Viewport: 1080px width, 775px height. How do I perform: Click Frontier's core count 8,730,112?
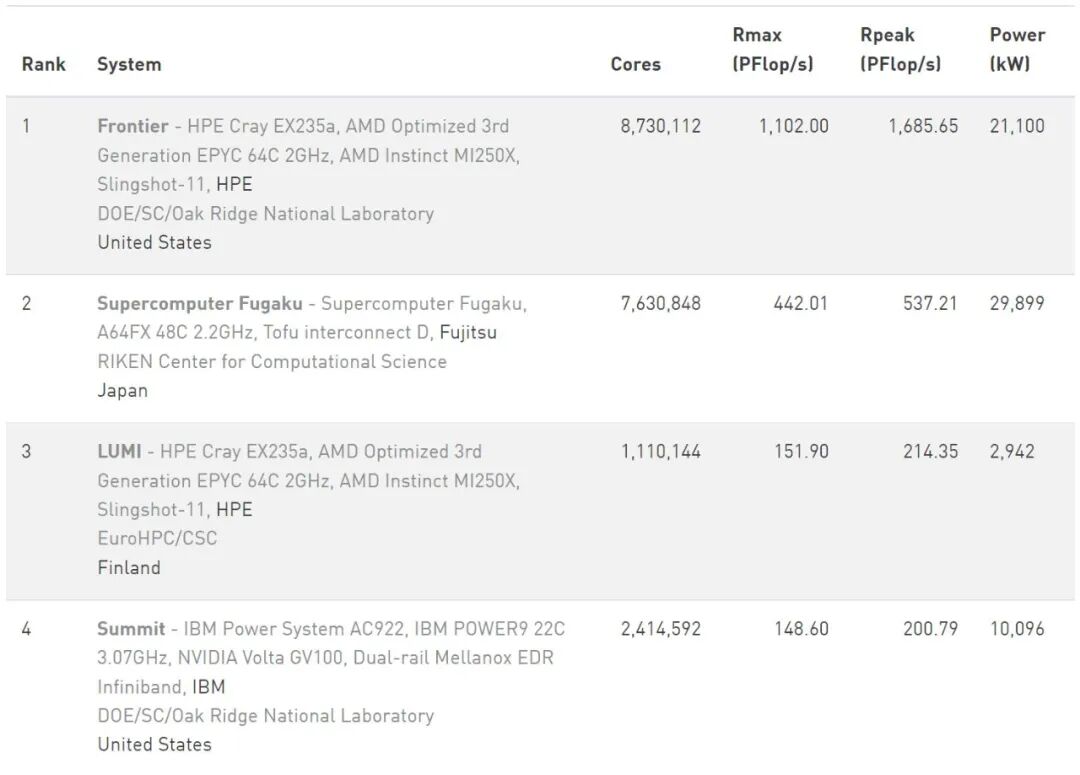pos(660,126)
